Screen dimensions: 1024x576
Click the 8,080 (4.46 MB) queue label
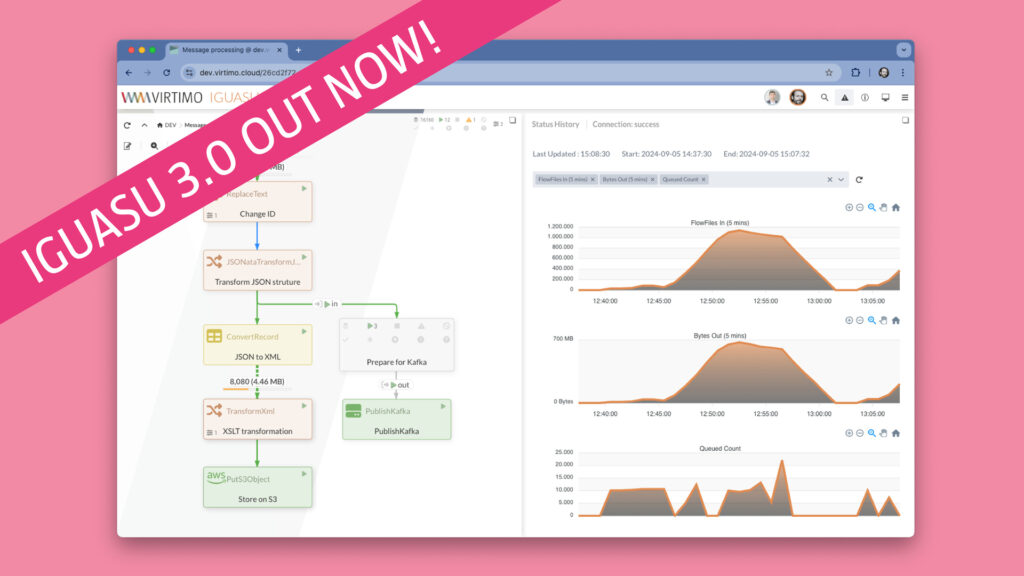(257, 381)
